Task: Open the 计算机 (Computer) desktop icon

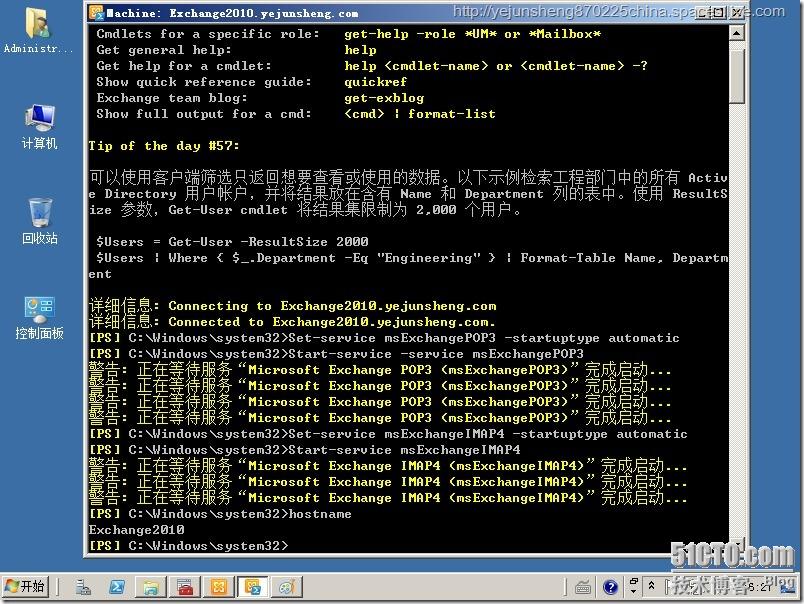Action: [39, 126]
